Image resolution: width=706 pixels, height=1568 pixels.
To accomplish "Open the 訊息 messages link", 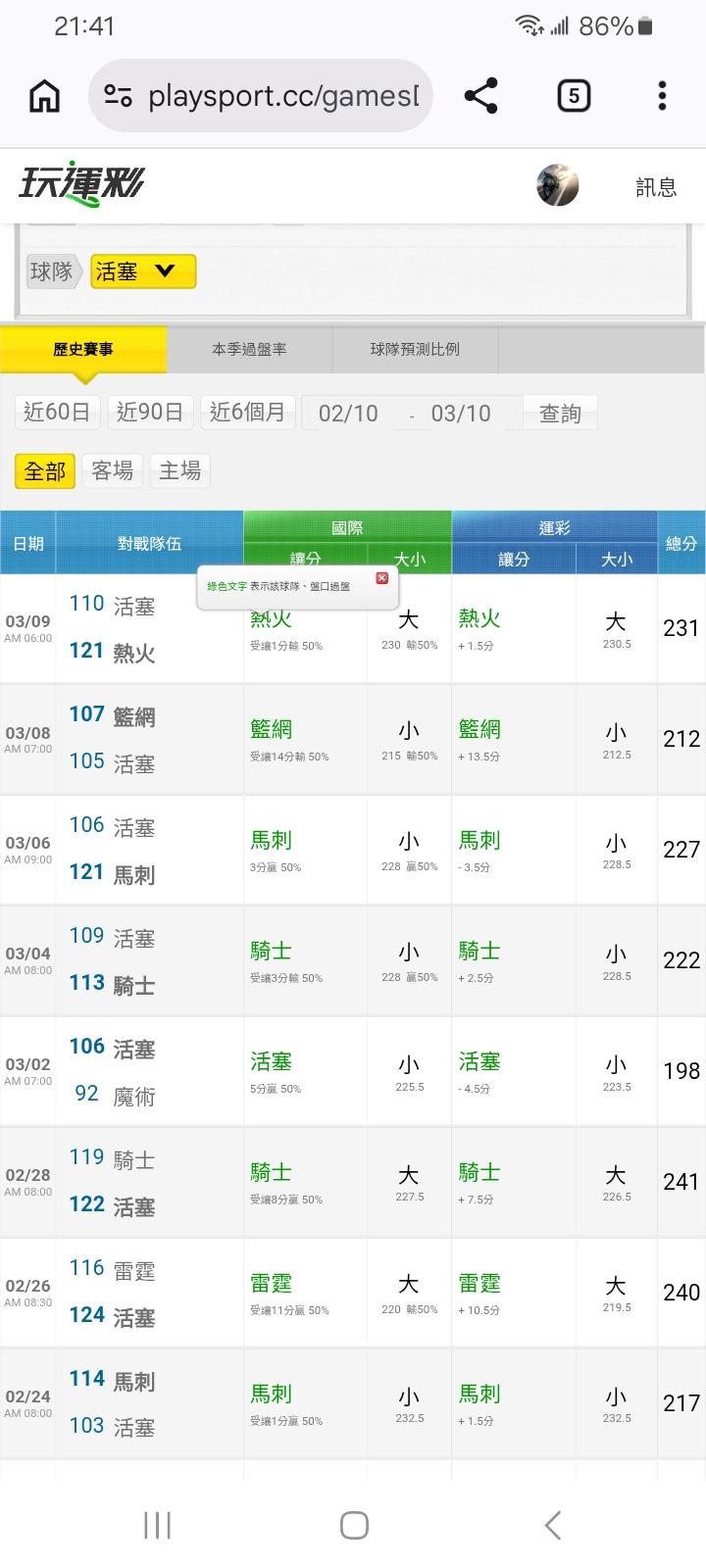I will [x=656, y=187].
